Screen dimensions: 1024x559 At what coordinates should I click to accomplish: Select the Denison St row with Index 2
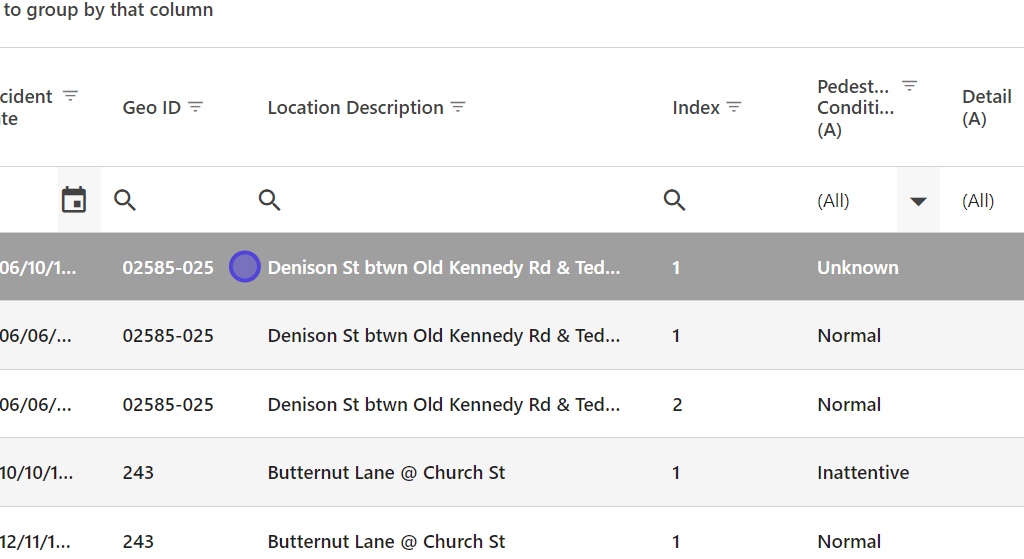pos(500,405)
